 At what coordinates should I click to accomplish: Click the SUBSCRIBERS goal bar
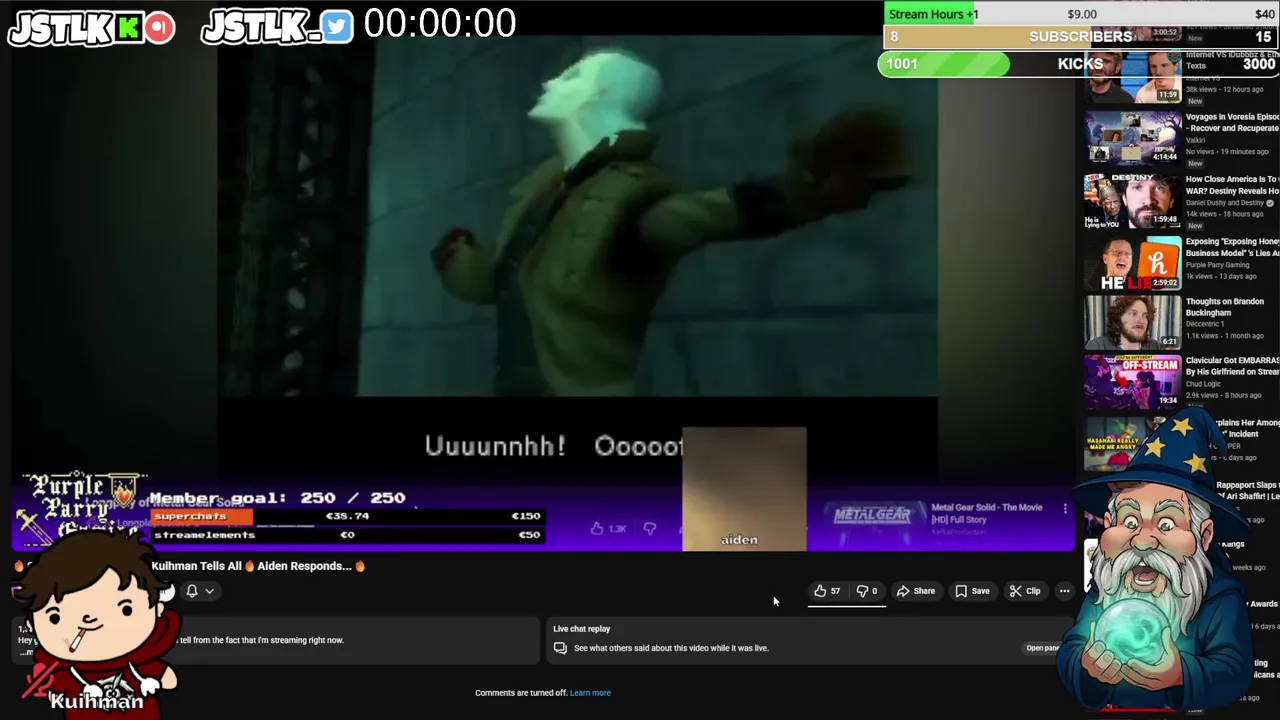(x=1080, y=37)
